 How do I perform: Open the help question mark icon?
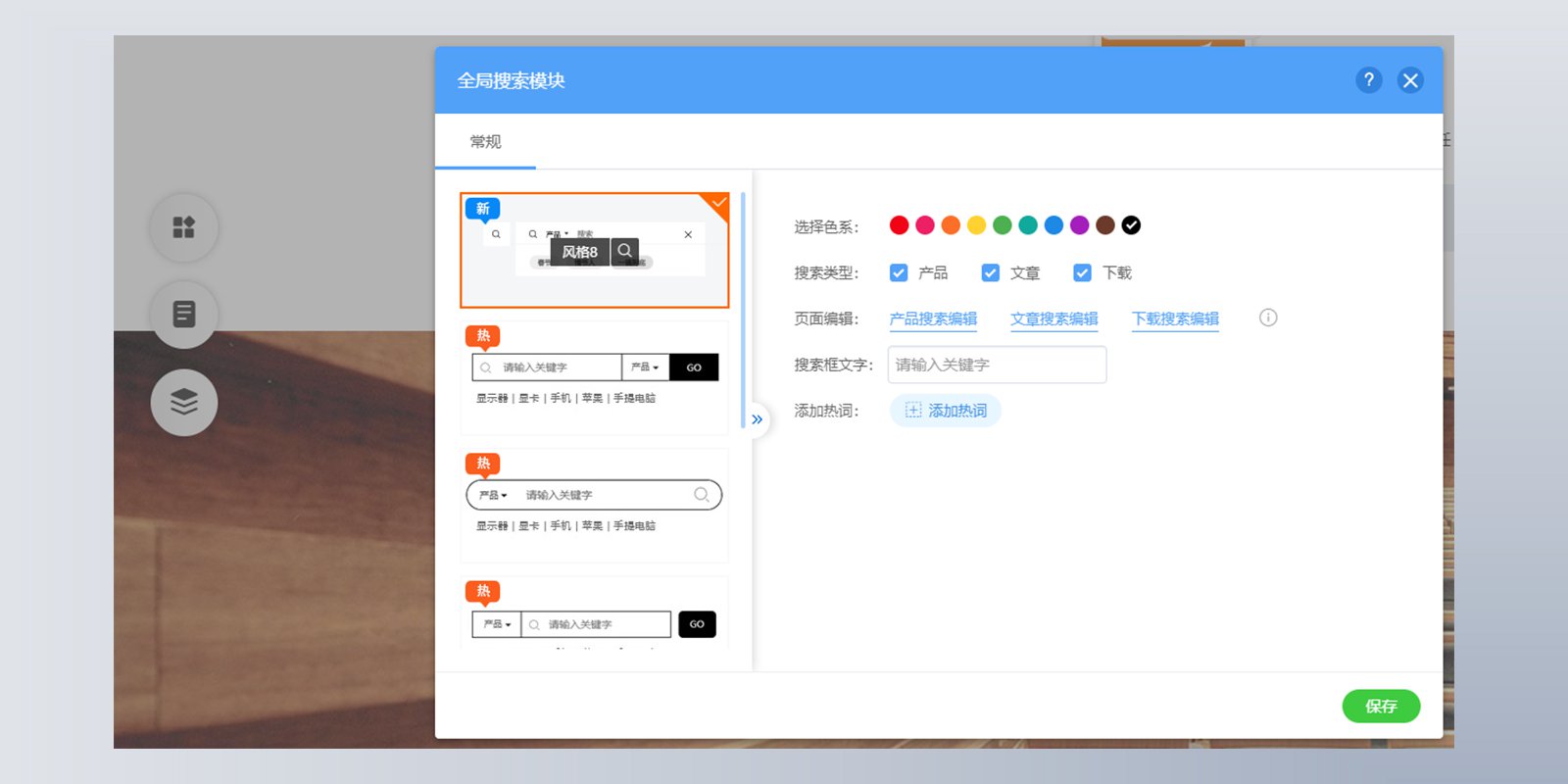coord(1369,80)
